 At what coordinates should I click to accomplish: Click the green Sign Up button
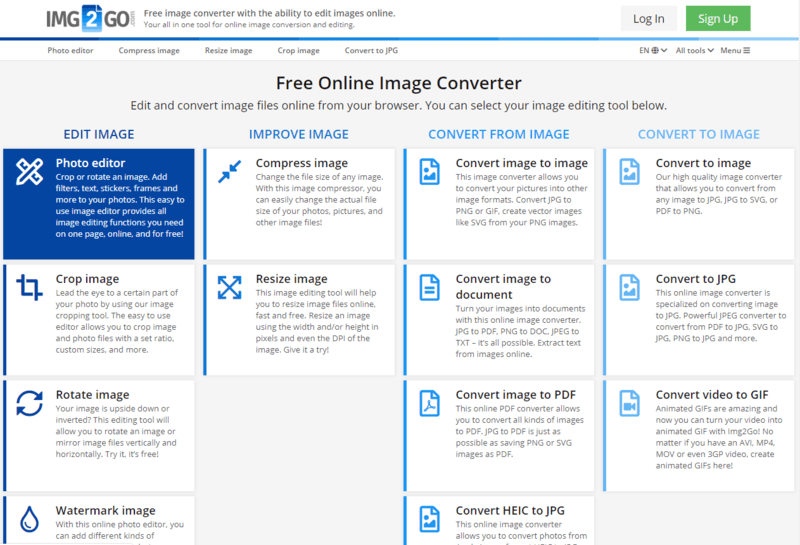coord(718,19)
